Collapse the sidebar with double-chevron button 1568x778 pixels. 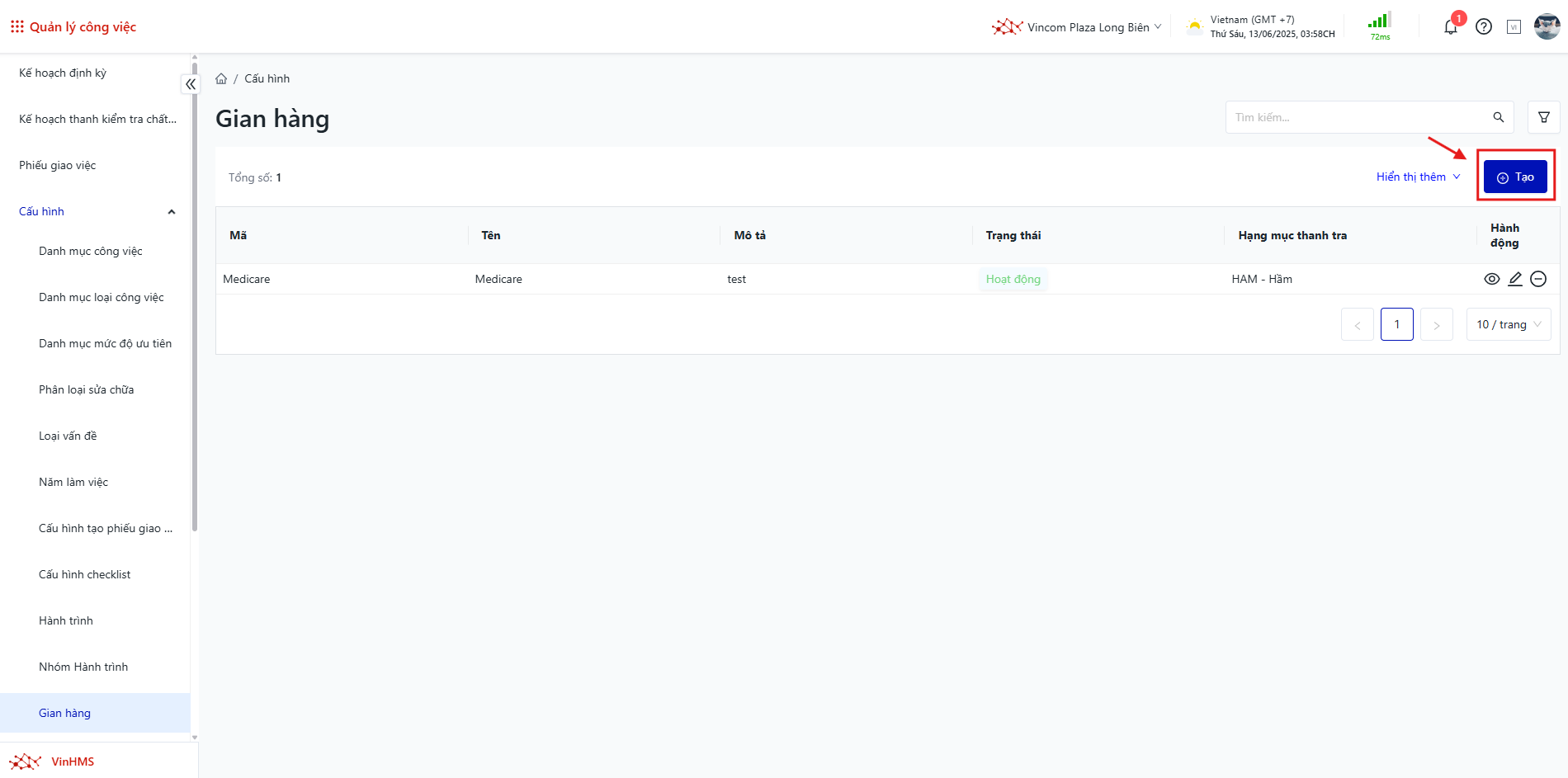click(x=191, y=84)
